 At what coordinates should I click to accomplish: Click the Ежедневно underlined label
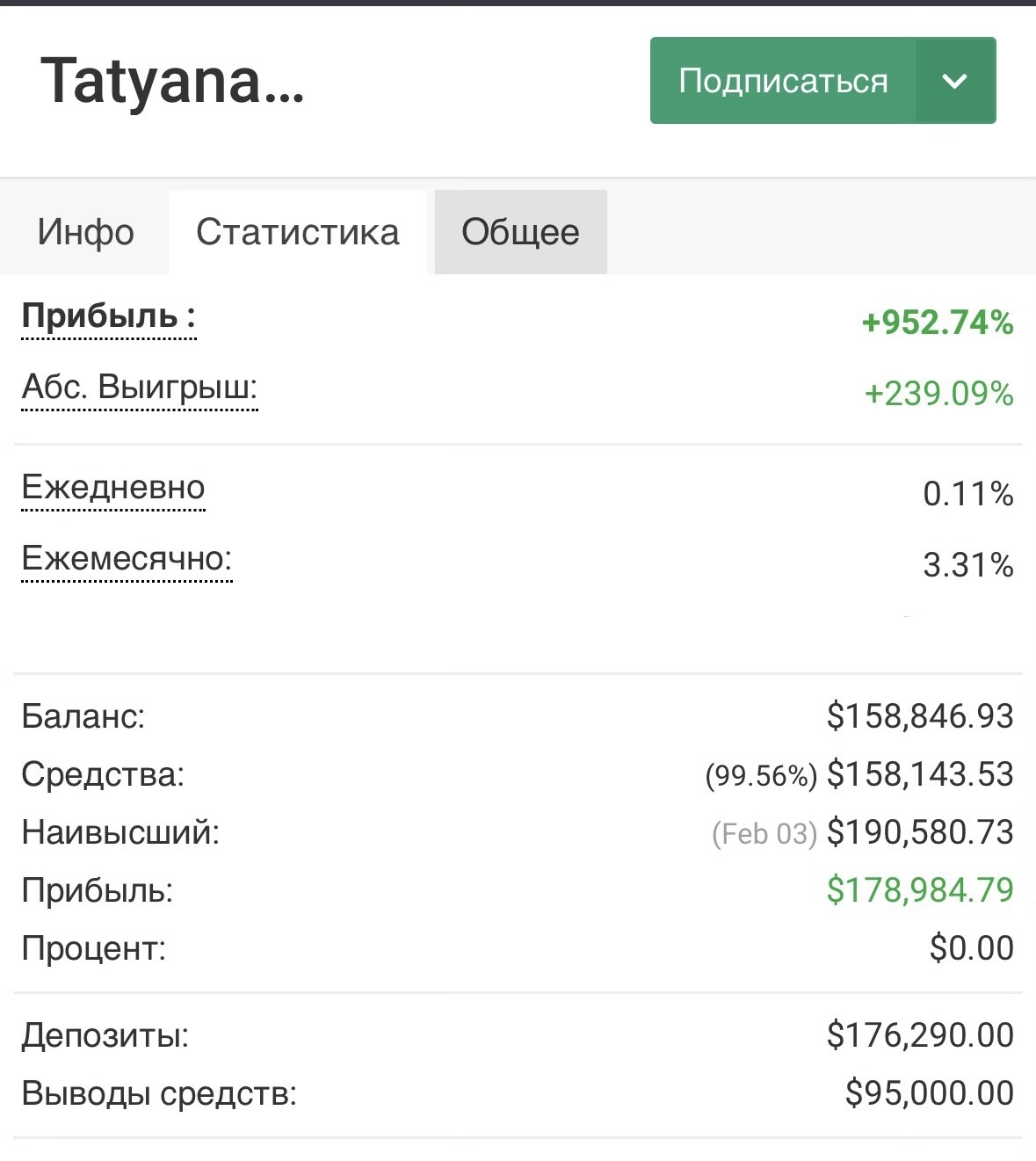pos(113,488)
